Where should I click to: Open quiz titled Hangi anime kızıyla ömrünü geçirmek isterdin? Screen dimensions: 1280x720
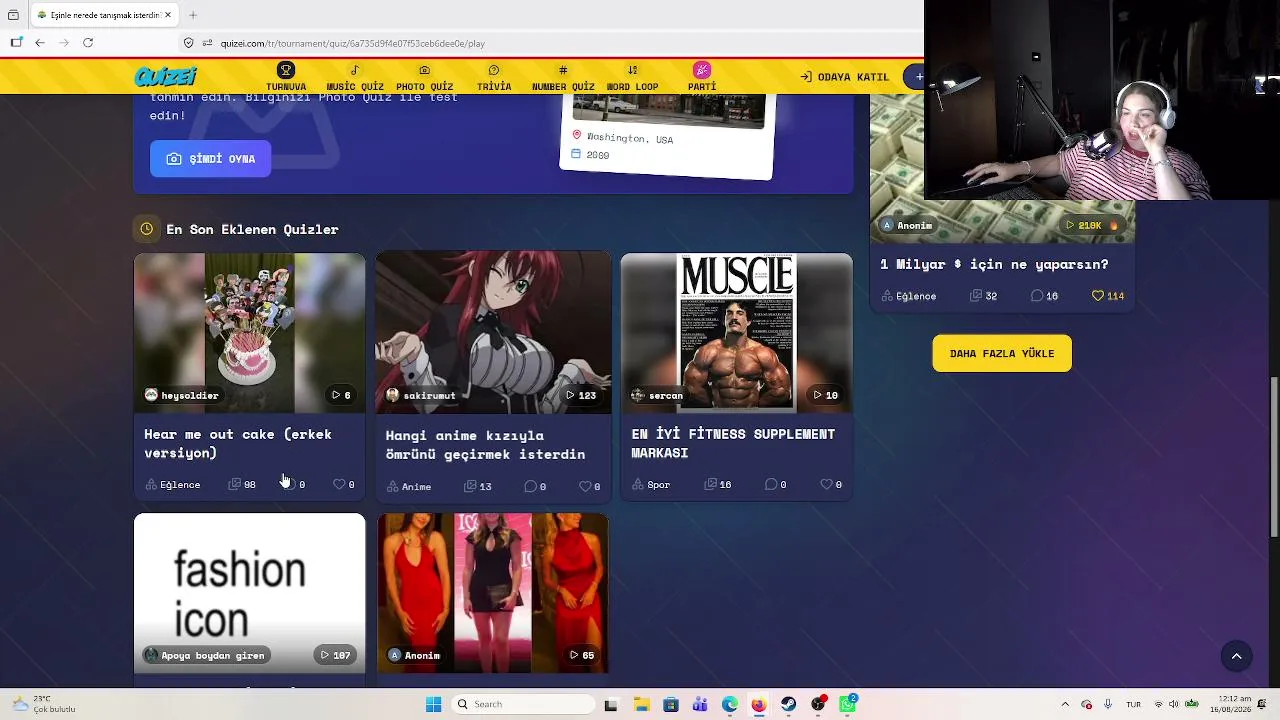[485, 444]
